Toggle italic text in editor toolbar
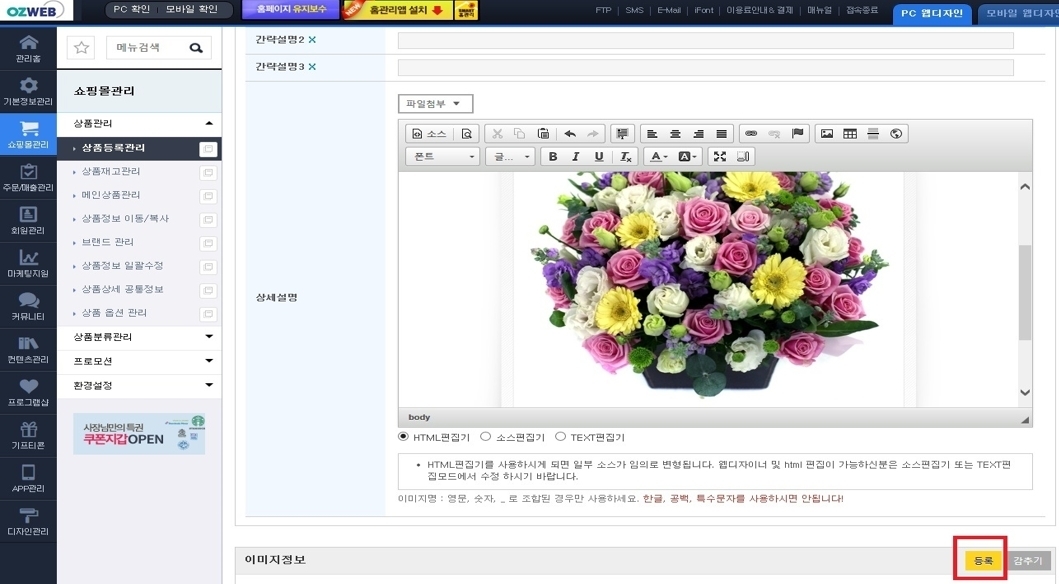Screen dimensions: 1059x584 (575, 157)
